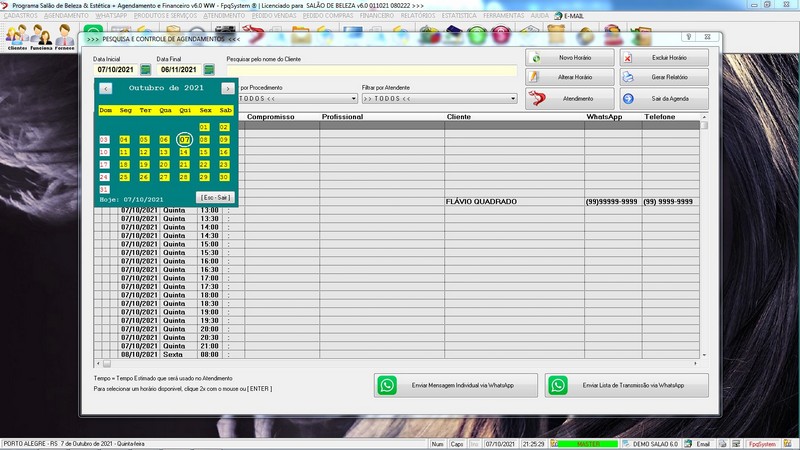Click WhatsApp number (99)99999-9999
The image size is (800, 450).
(611, 202)
